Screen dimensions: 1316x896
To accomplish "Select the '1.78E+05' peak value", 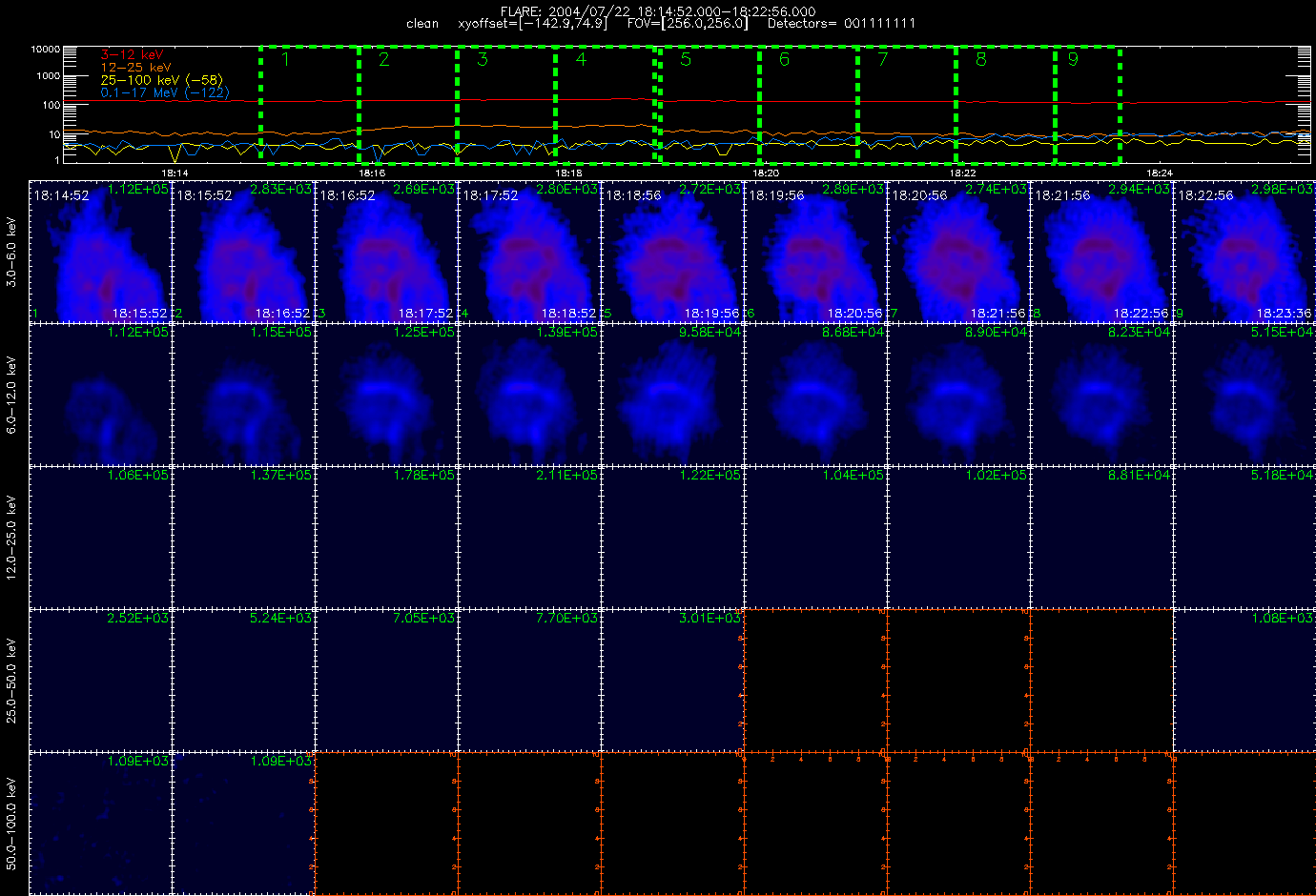I will pos(423,476).
